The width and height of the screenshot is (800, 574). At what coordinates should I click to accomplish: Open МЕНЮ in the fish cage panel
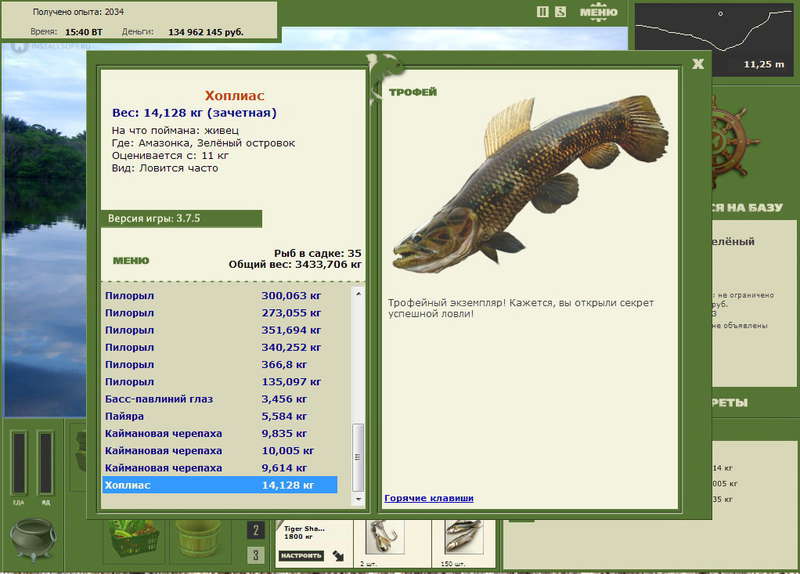point(131,261)
